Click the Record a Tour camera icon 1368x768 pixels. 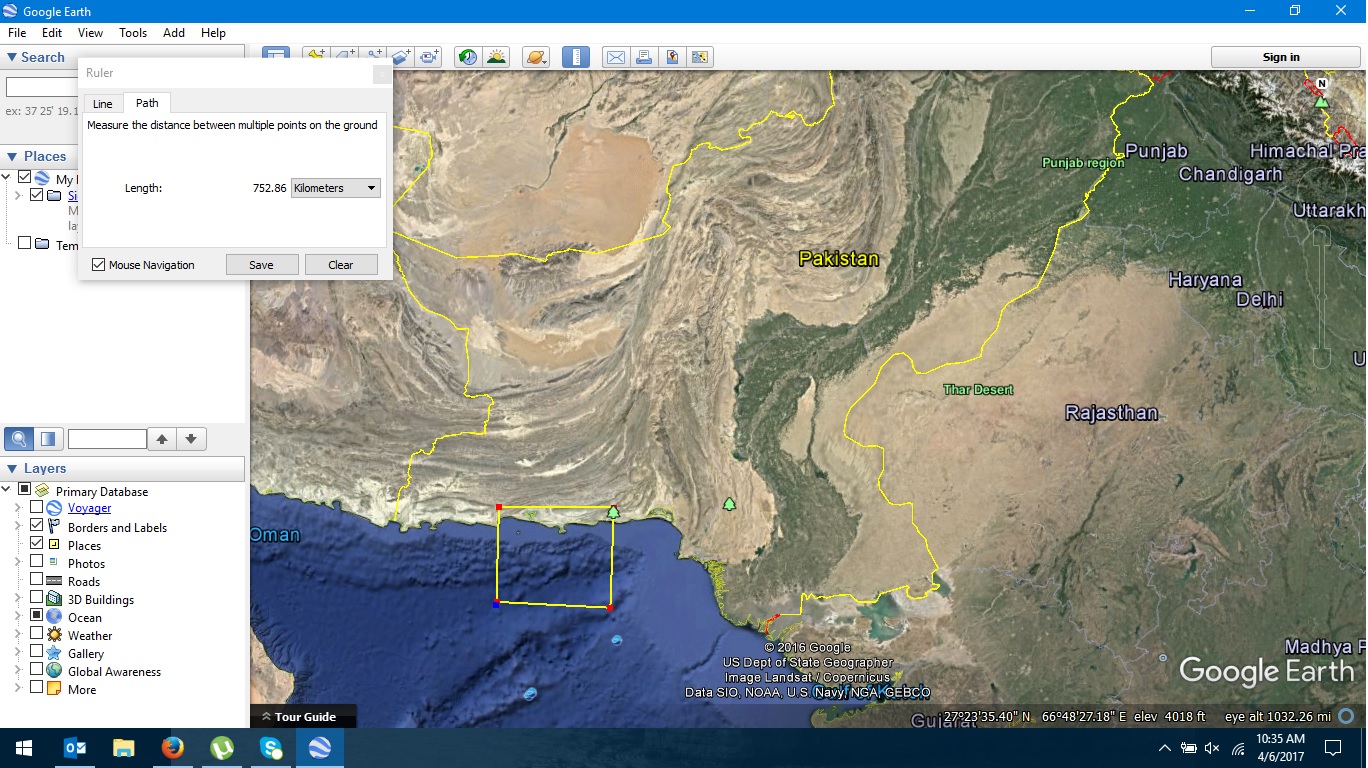pyautogui.click(x=430, y=57)
